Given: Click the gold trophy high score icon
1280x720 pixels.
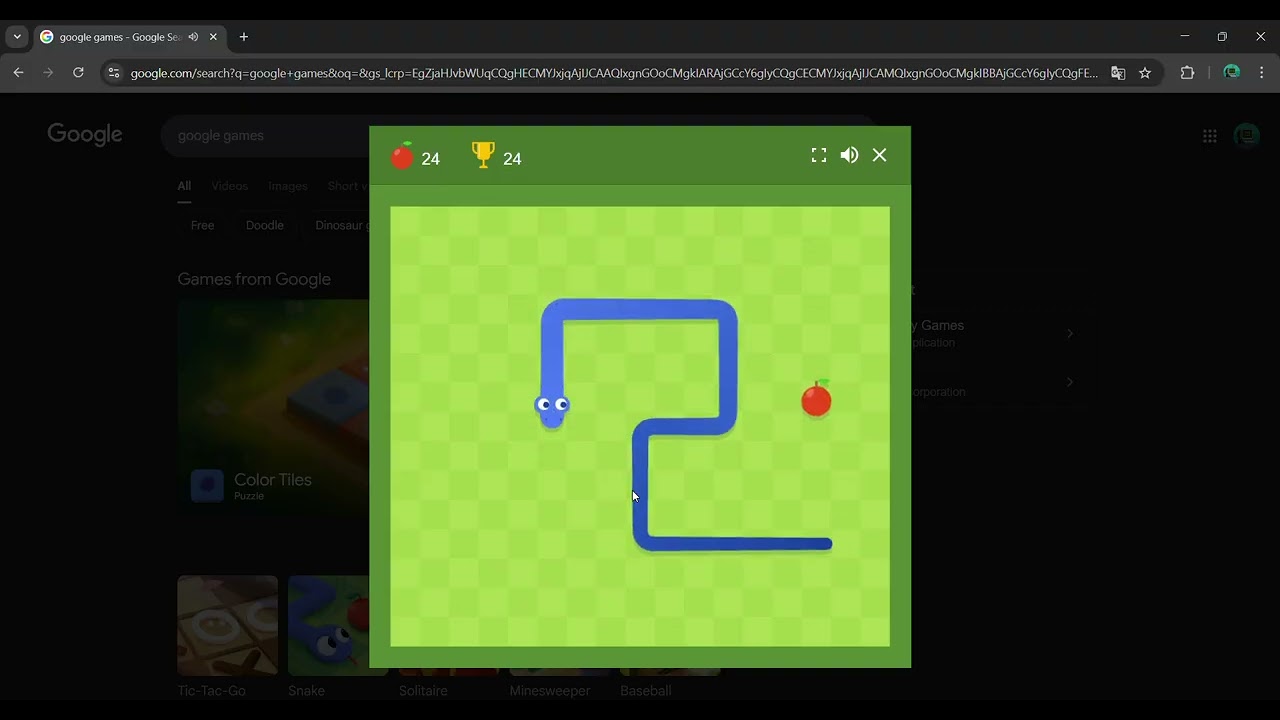Looking at the screenshot, I should (x=483, y=155).
